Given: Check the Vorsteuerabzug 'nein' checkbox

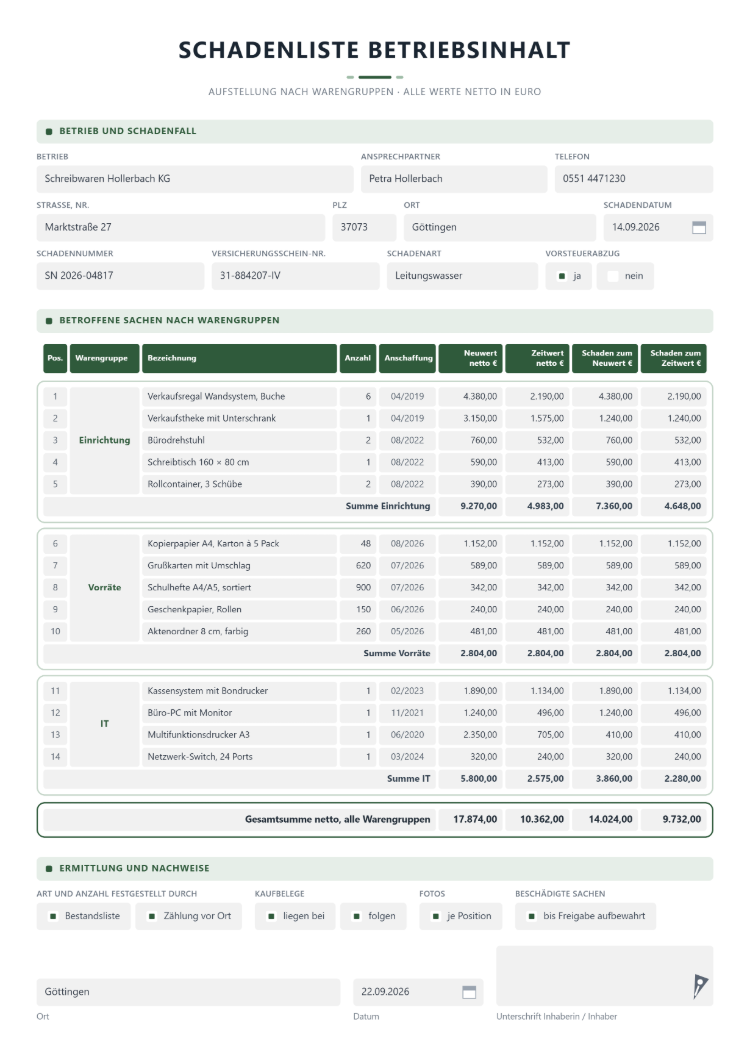Looking at the screenshot, I should (613, 276).
